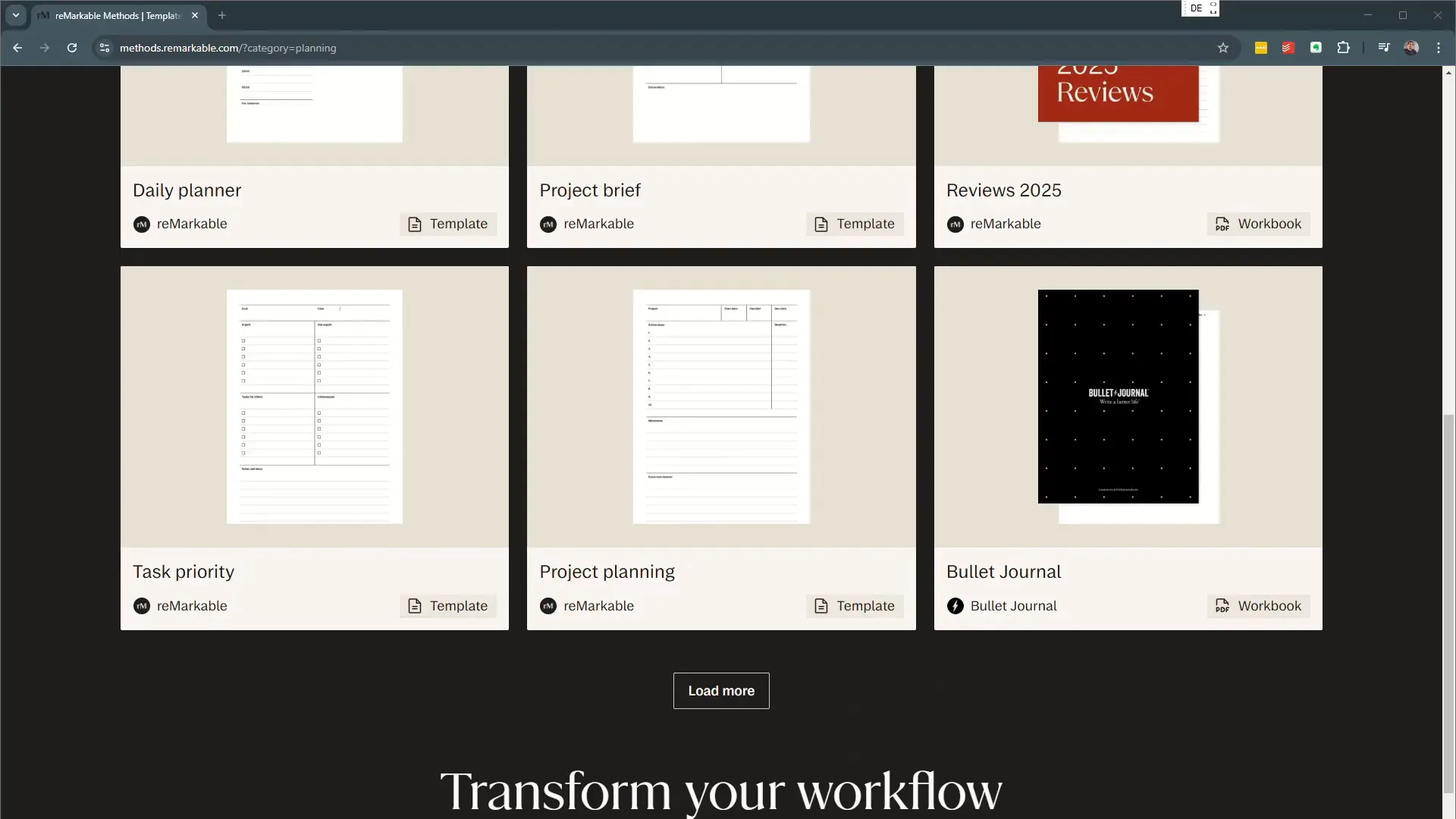Click reMarkable author name on Task priority
1456x819 pixels.
192,606
